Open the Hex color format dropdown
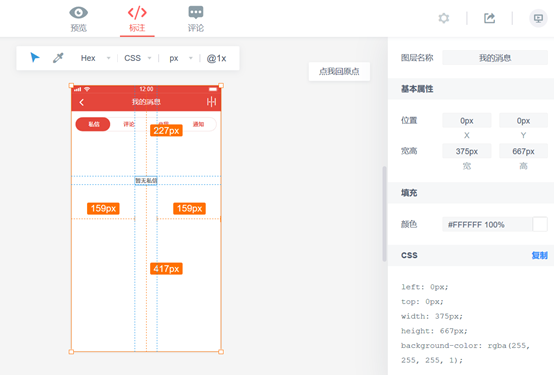Viewport: 554px width, 375px height. tap(95, 58)
